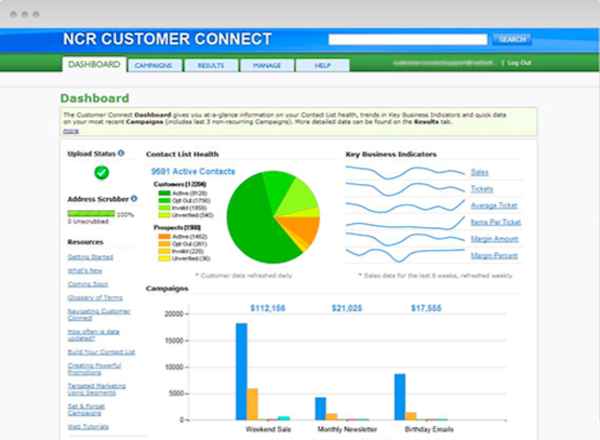The image size is (600, 440).
Task: Click the Margin Percent trend sparkline
Action: [x=405, y=254]
